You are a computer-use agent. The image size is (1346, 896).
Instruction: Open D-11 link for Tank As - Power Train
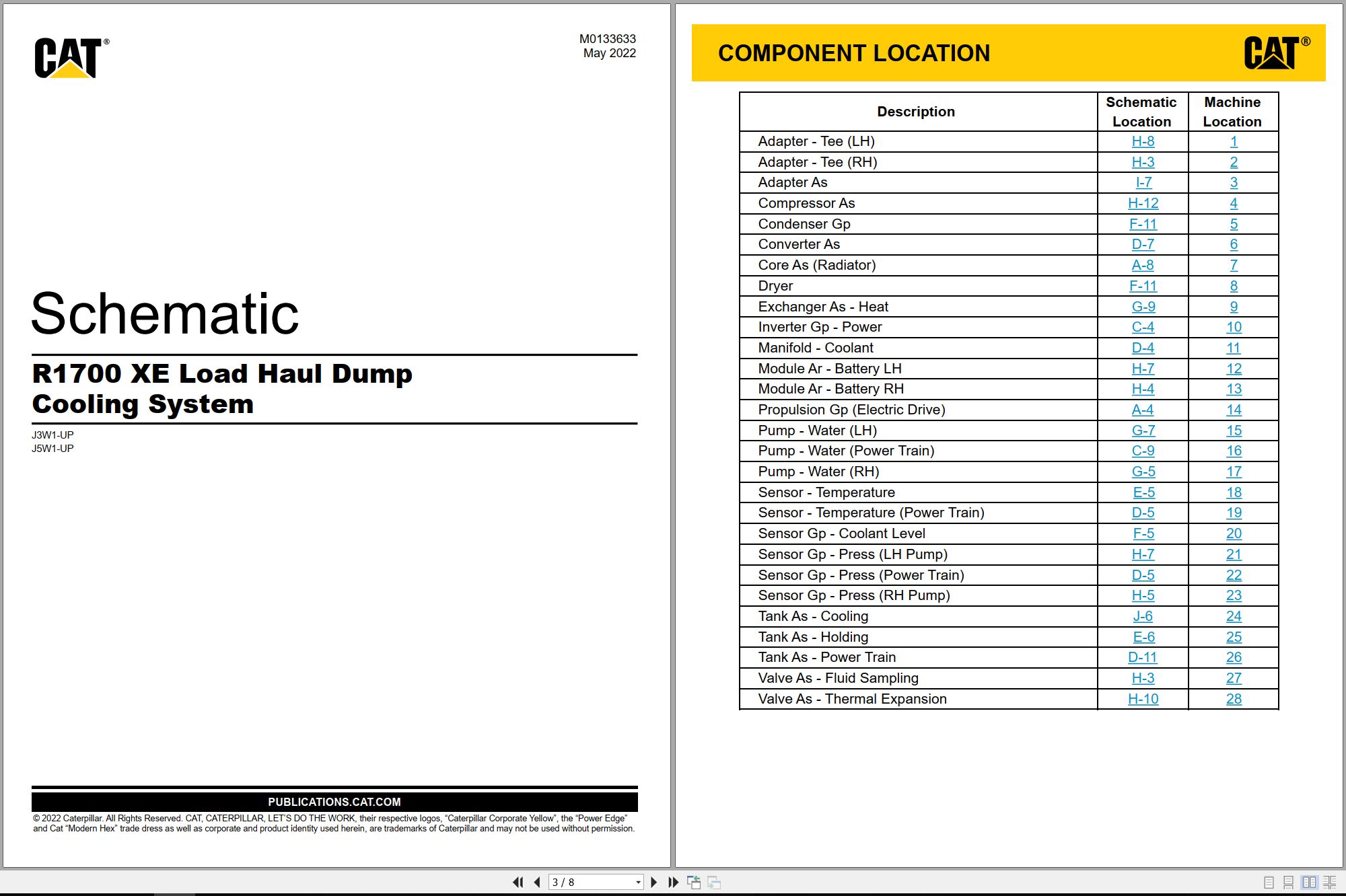(x=1143, y=657)
